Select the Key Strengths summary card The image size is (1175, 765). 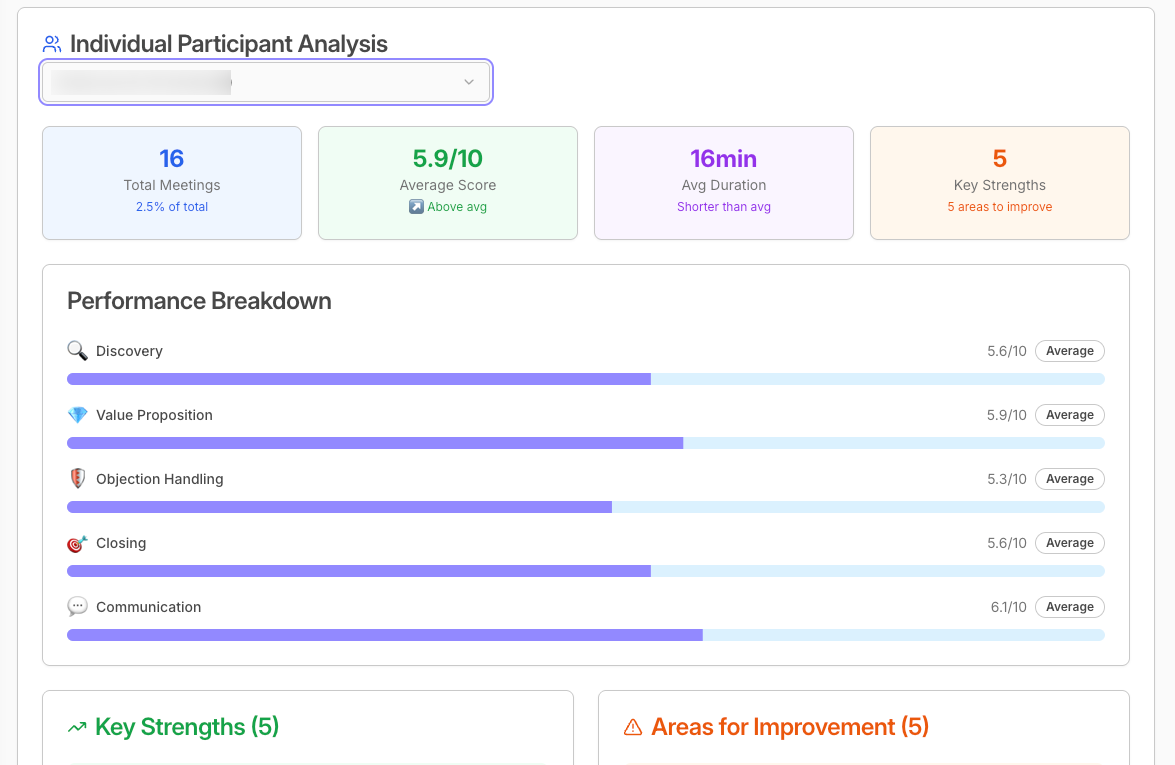(x=999, y=183)
